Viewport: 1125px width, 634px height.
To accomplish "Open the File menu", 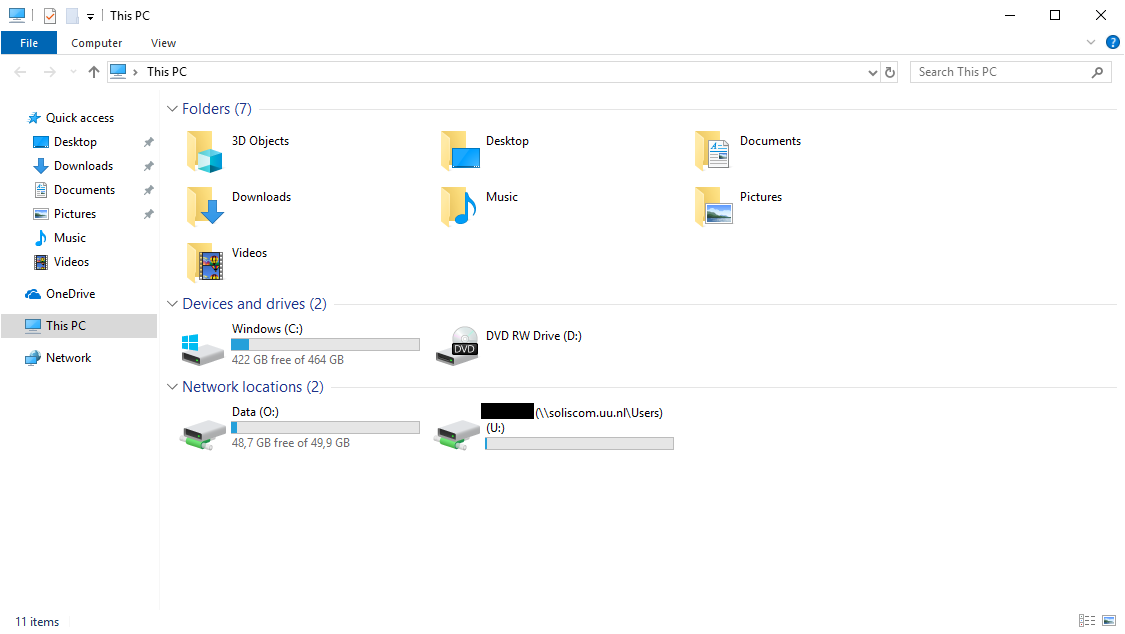I will [x=29, y=43].
